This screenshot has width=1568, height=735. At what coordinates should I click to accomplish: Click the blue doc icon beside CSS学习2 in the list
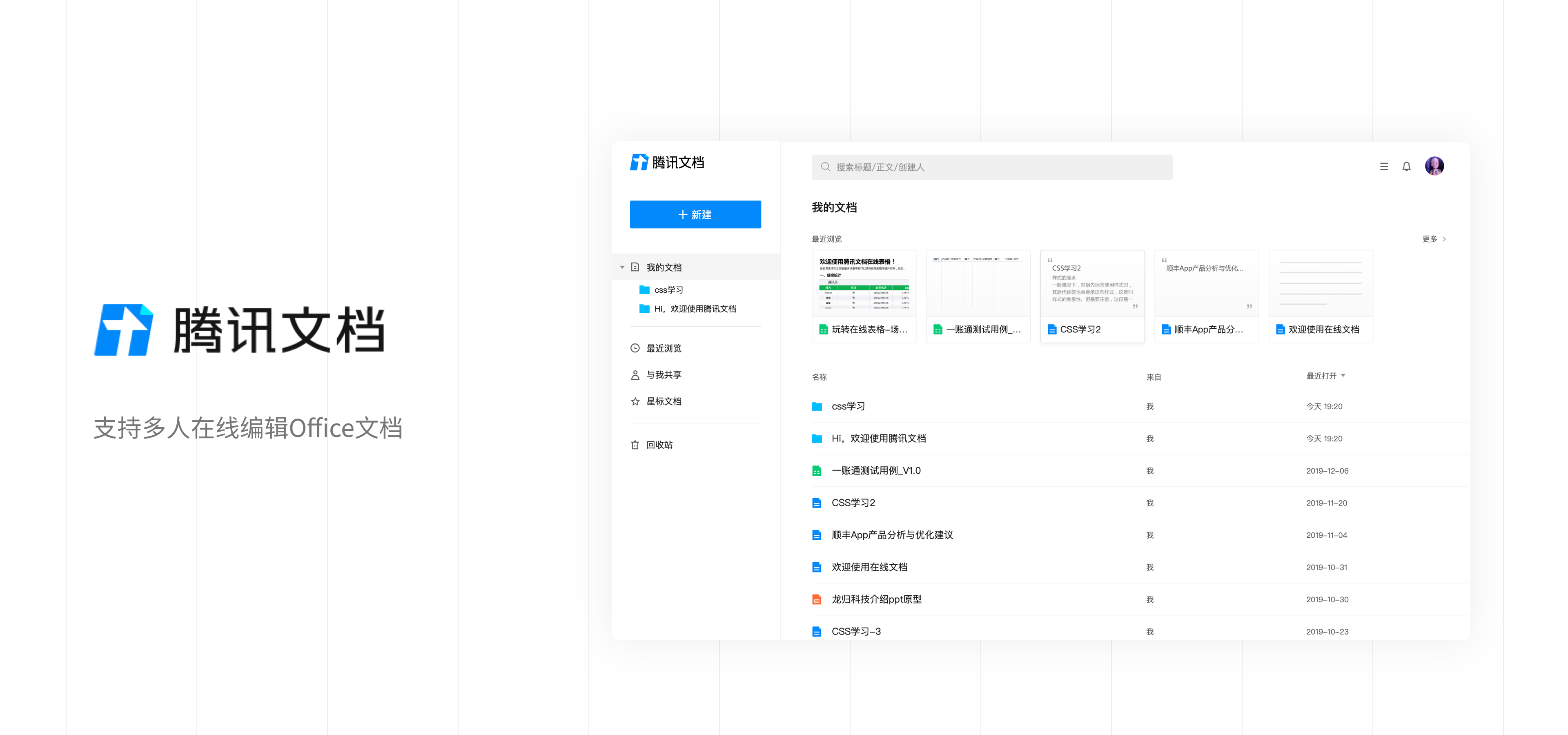pyautogui.click(x=817, y=503)
